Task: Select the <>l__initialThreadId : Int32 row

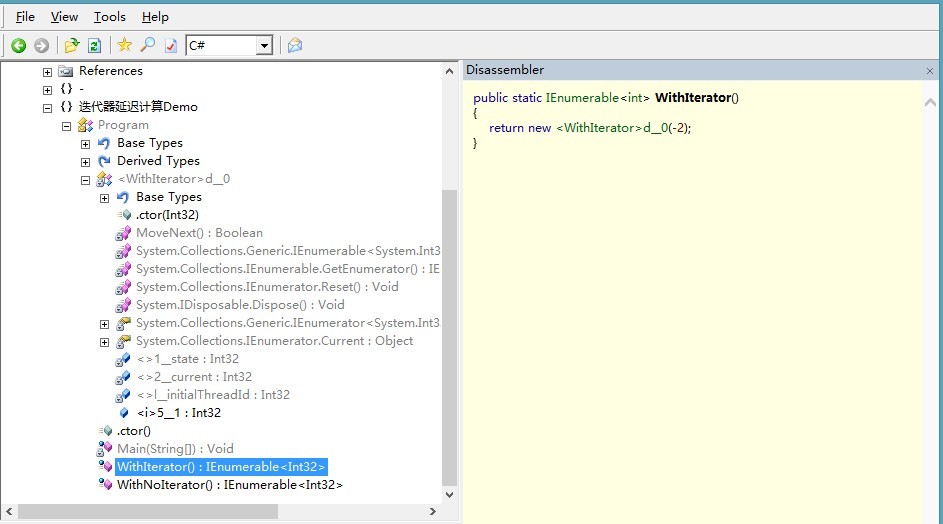Action: [213, 395]
